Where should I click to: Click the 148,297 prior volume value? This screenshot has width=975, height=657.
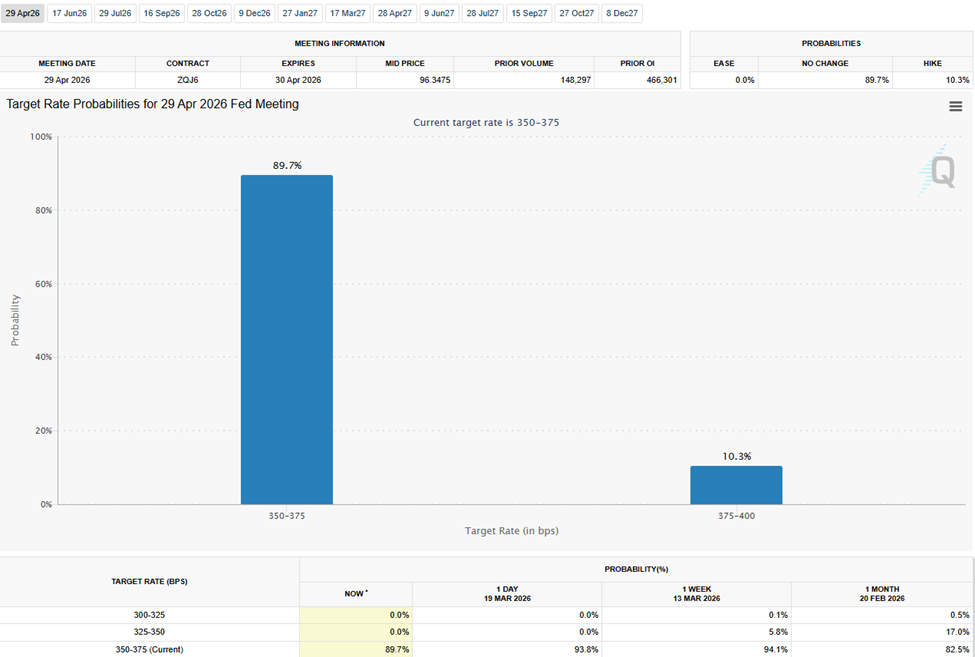(576, 80)
